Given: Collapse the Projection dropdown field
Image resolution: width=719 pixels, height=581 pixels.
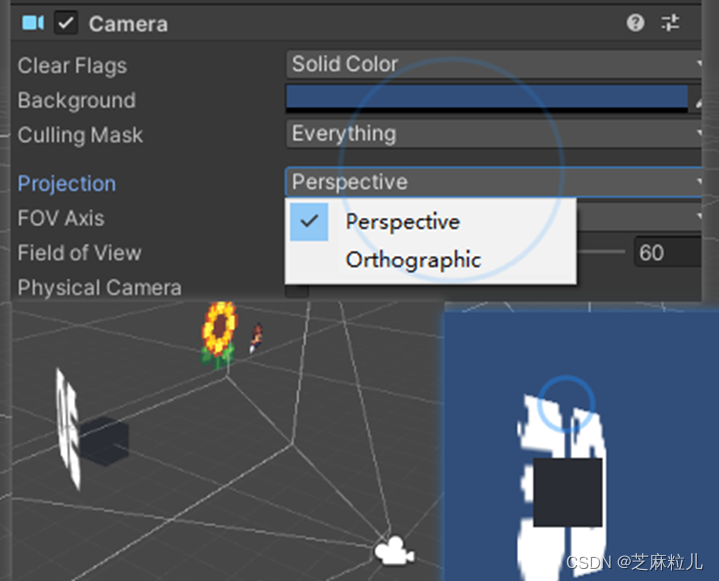Looking at the screenshot, I should click(x=494, y=182).
